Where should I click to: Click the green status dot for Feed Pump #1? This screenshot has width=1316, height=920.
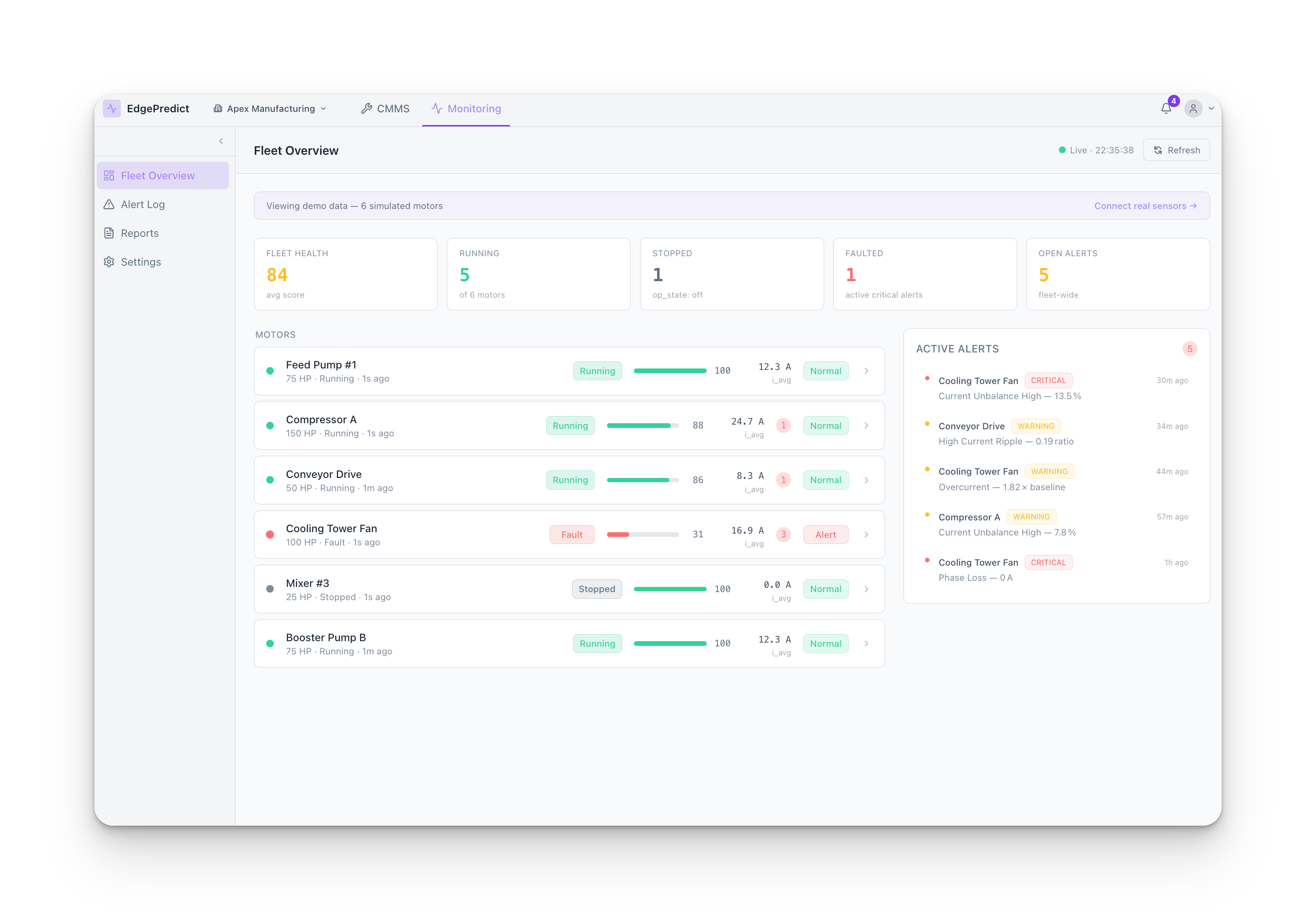pos(270,371)
